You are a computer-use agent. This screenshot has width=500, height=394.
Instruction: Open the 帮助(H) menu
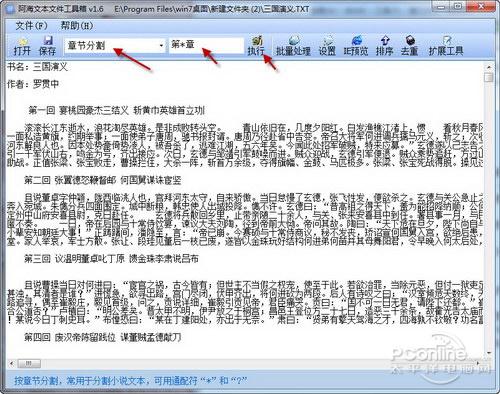(x=77, y=26)
